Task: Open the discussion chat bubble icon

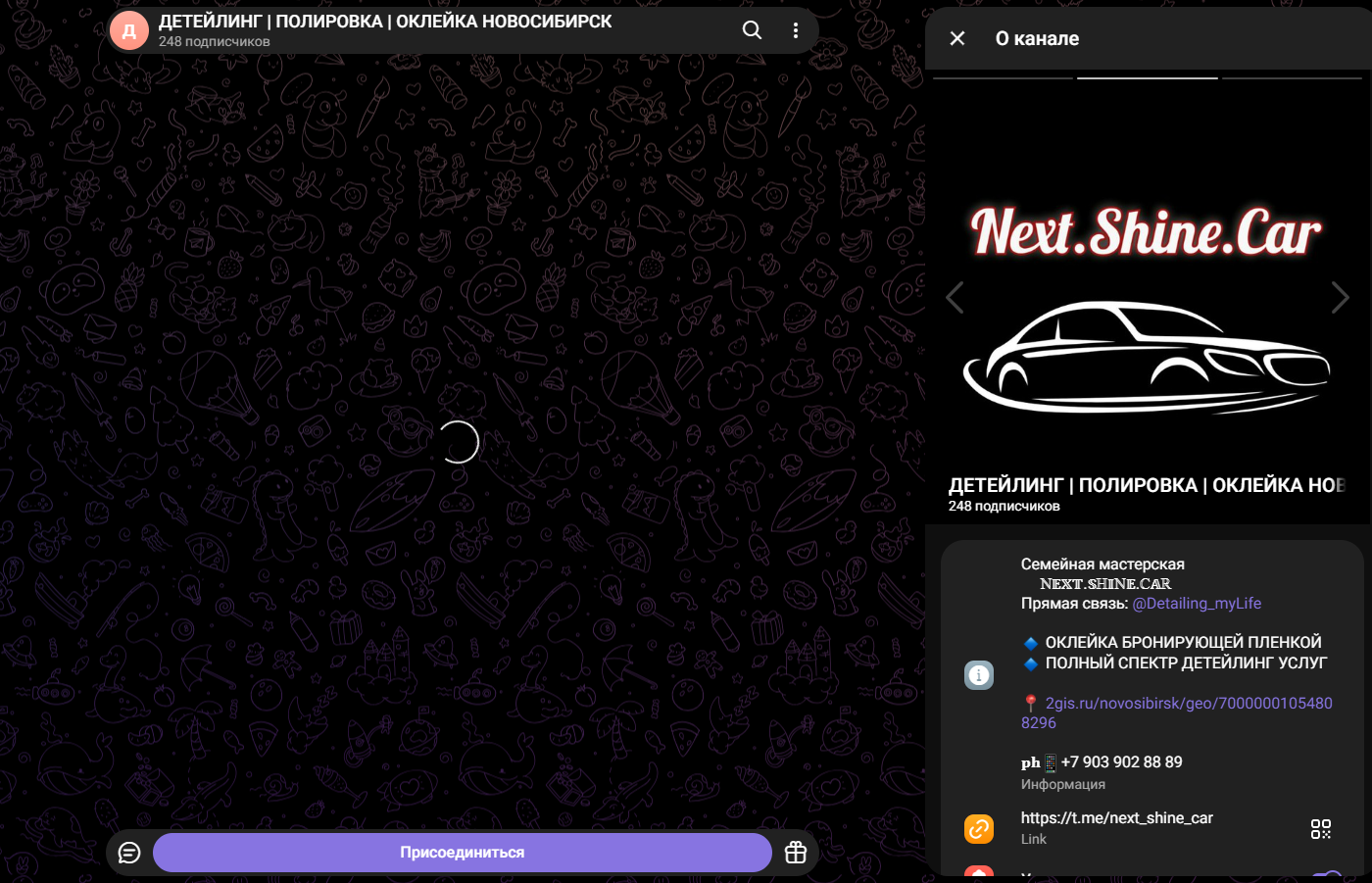Action: click(129, 853)
